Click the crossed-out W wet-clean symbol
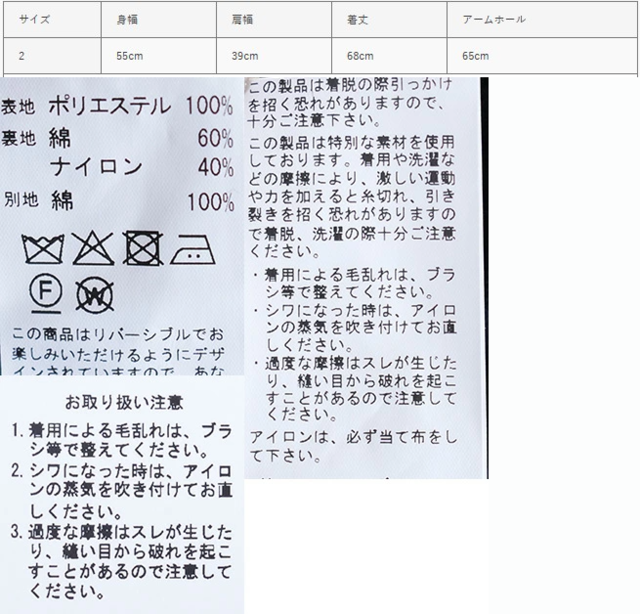This screenshot has height=614, width=640. pyautogui.click(x=95, y=295)
